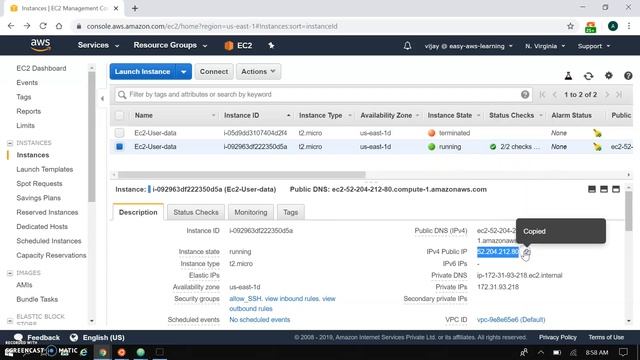Click alarm icon for running instance row

pyautogui.click(x=597, y=147)
